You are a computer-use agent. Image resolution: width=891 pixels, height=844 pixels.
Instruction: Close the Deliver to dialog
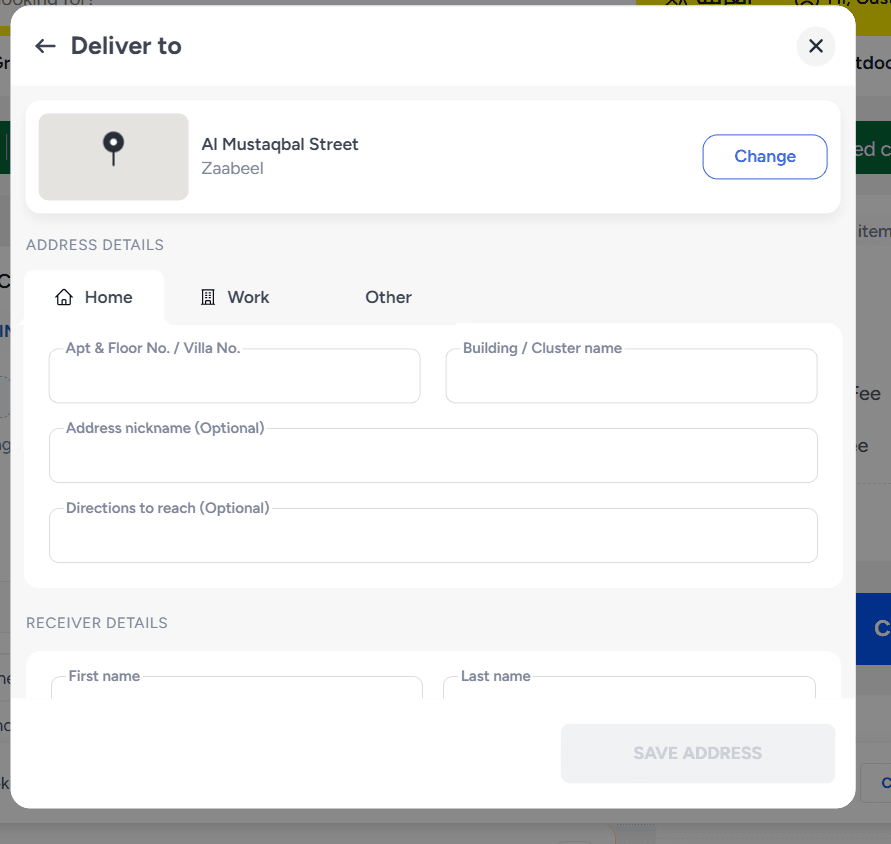[815, 46]
